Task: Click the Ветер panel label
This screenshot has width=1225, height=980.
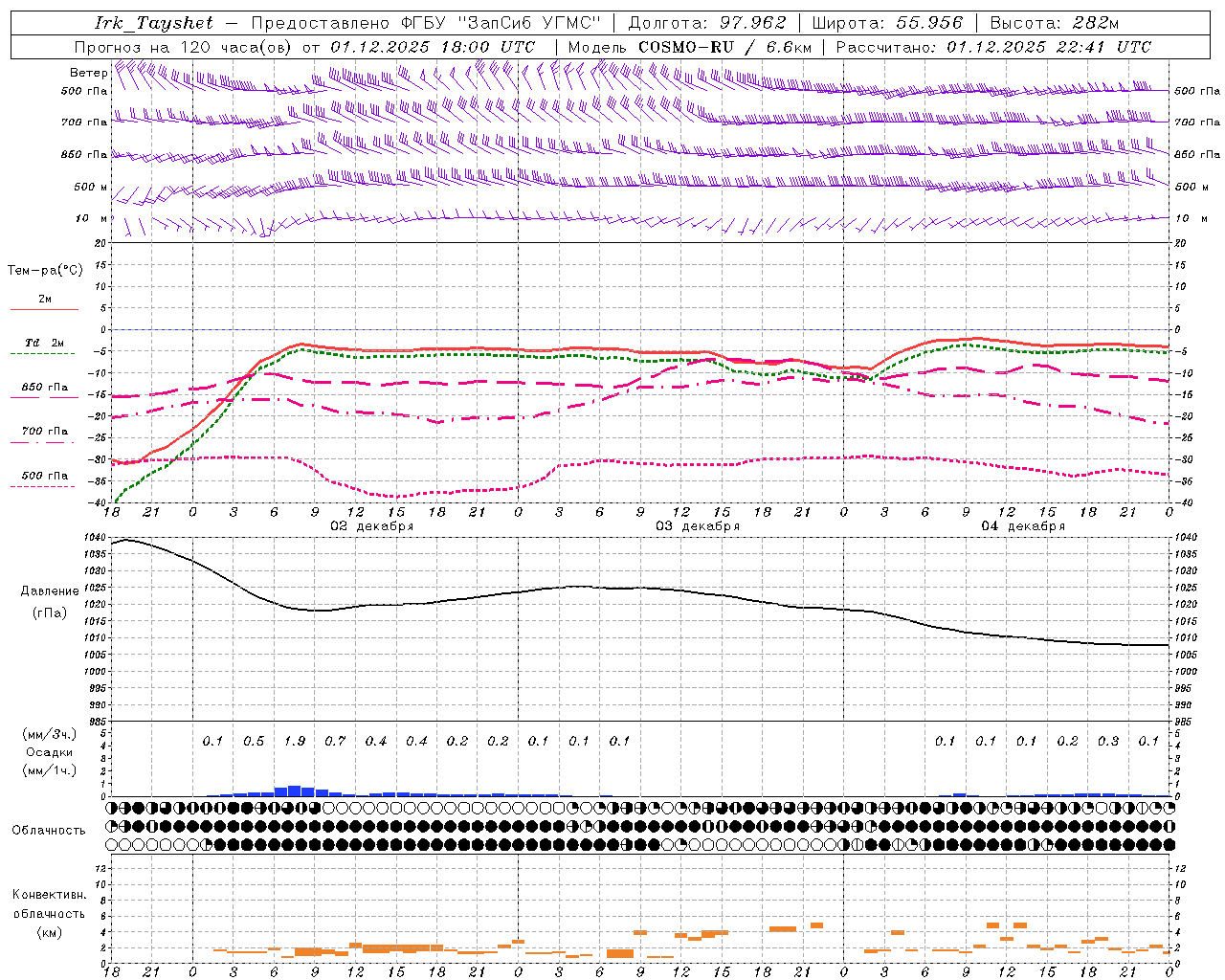Action: [89, 73]
